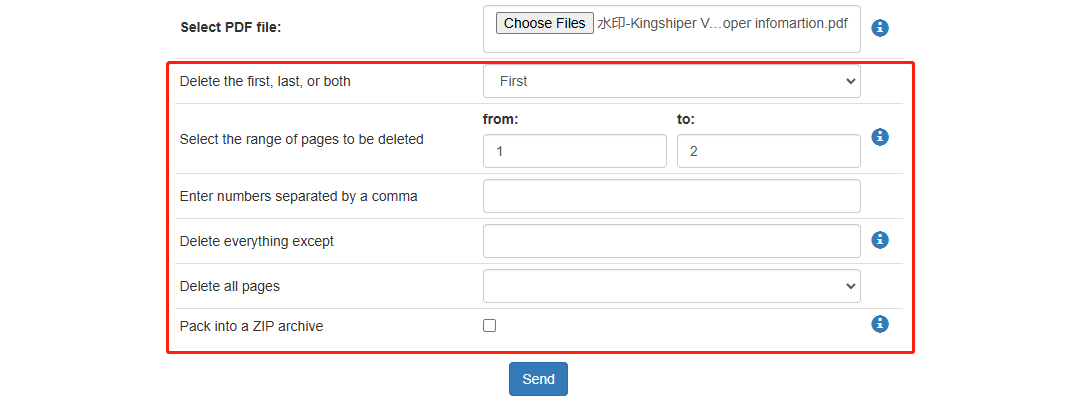
Task: Enable Pack into a ZIP archive checkbox
Action: coord(489,325)
